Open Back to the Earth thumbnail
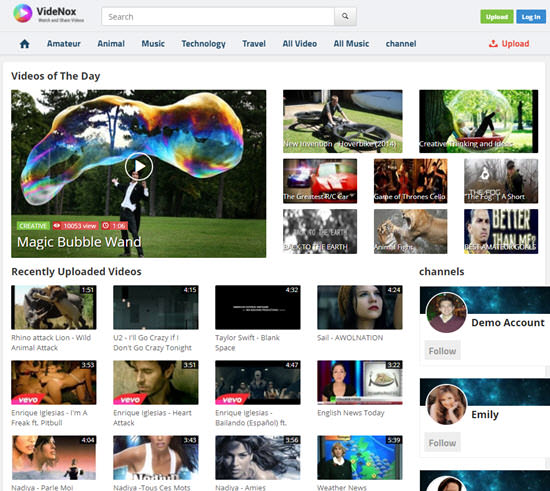 320,231
